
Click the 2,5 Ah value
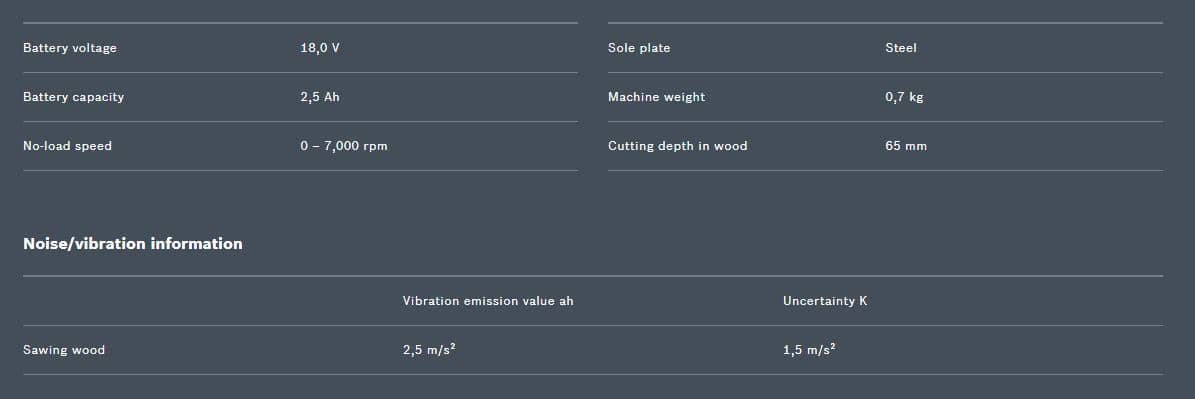pos(320,97)
